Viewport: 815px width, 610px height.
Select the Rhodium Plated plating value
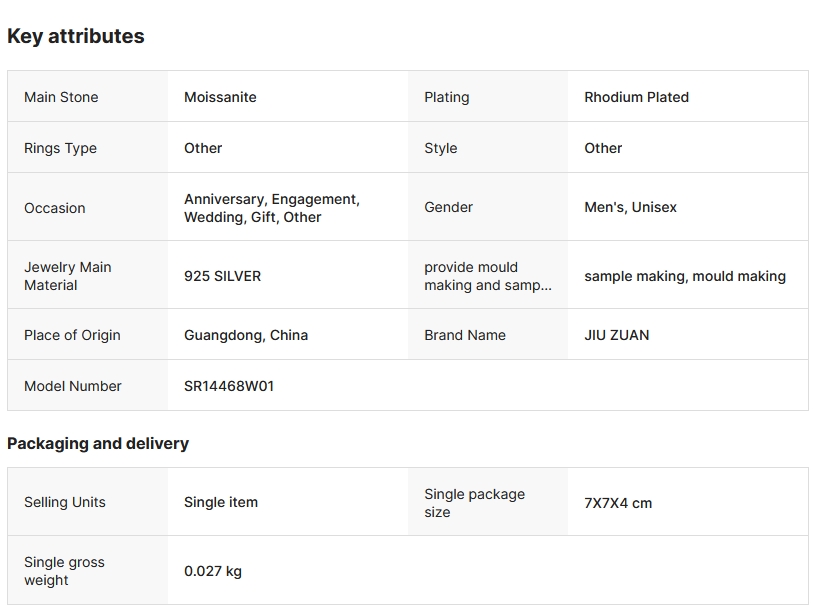pos(636,97)
